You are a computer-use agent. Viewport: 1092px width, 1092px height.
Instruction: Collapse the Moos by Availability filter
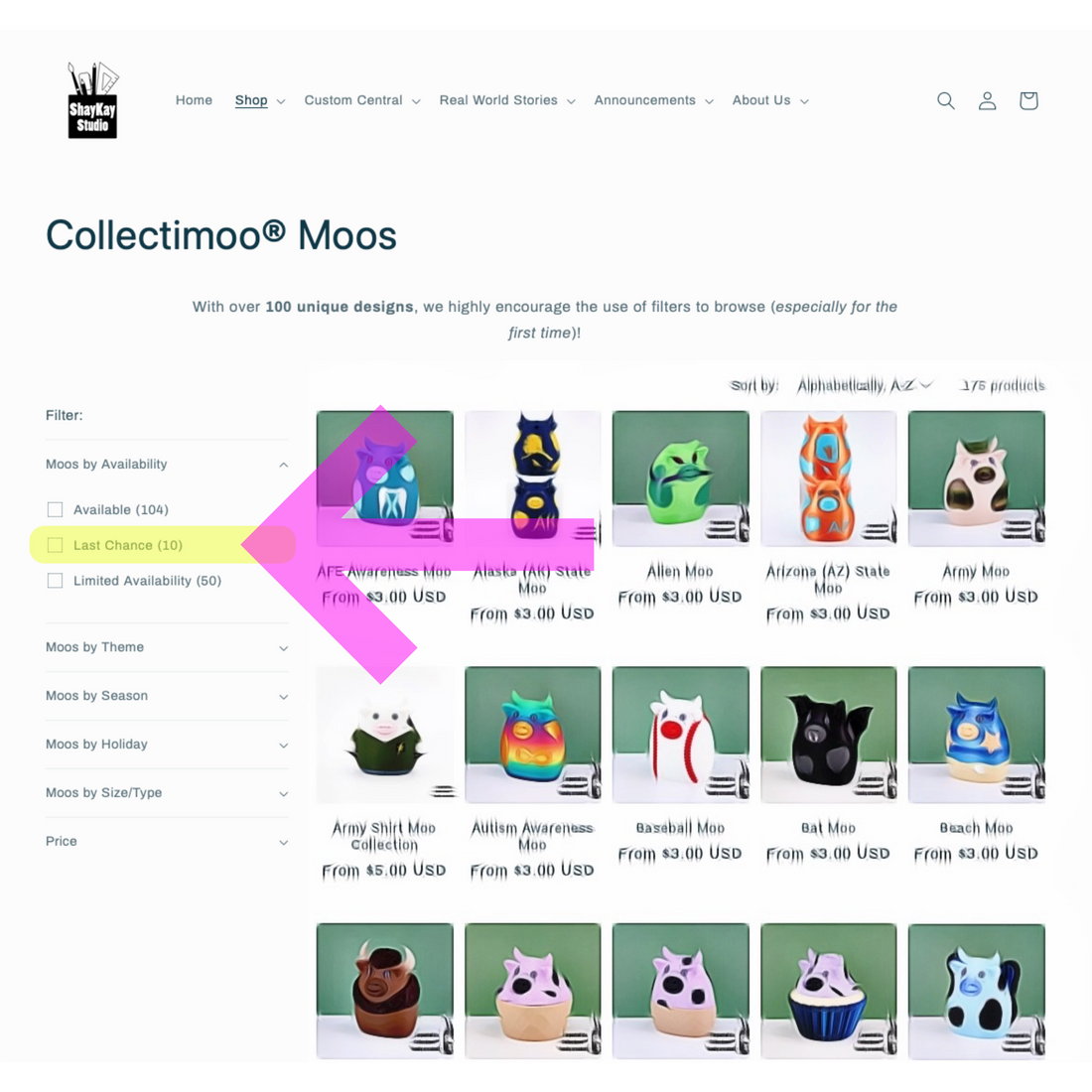[x=167, y=465]
